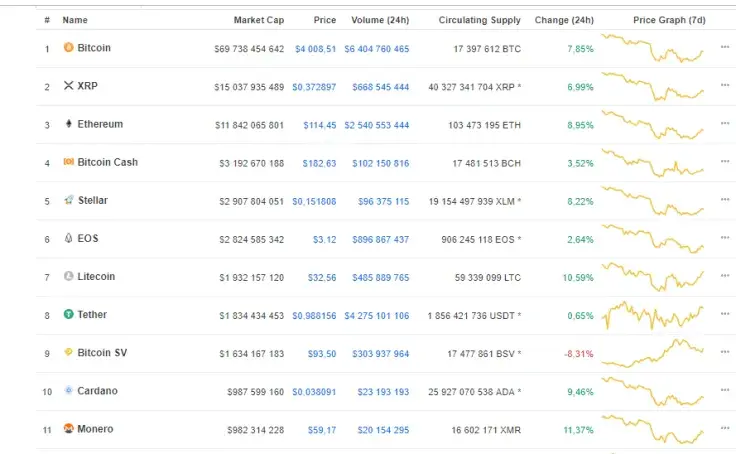Open the Cardano name link
Viewport: 736px width, 454px height.
tap(97, 391)
